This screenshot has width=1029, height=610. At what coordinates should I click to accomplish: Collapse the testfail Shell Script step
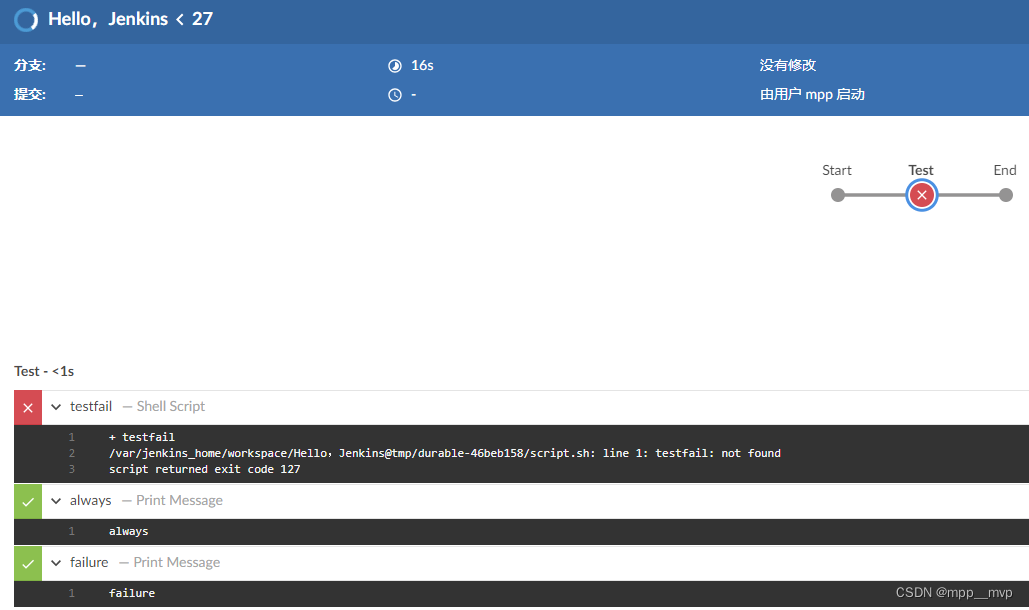pos(56,407)
